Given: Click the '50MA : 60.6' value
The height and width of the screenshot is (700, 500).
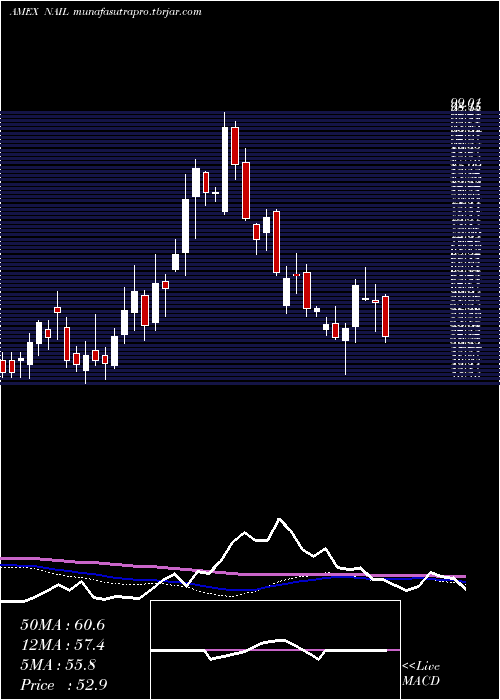Looking at the screenshot, I should pyautogui.click(x=62, y=625).
